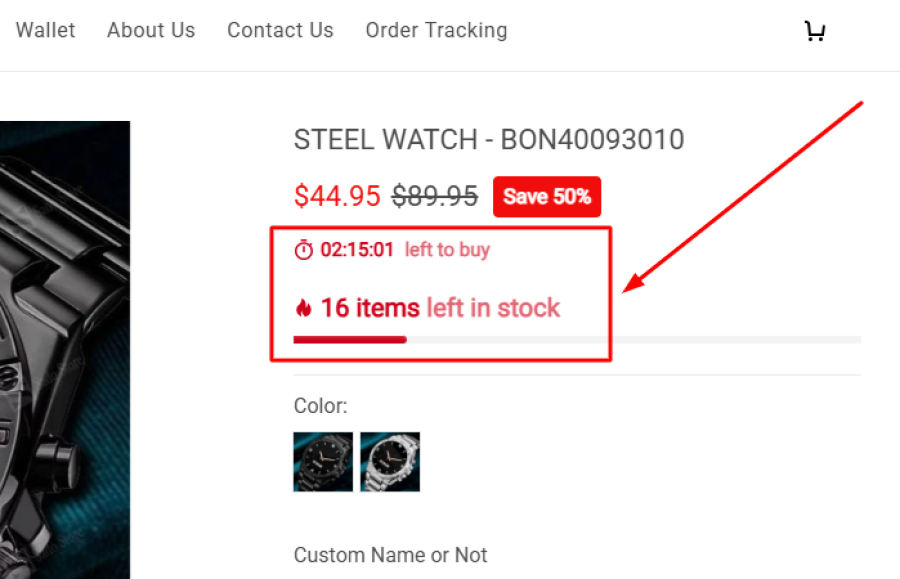Open the Wallet menu item
Screen dimensions: 900x579
pos(45,30)
